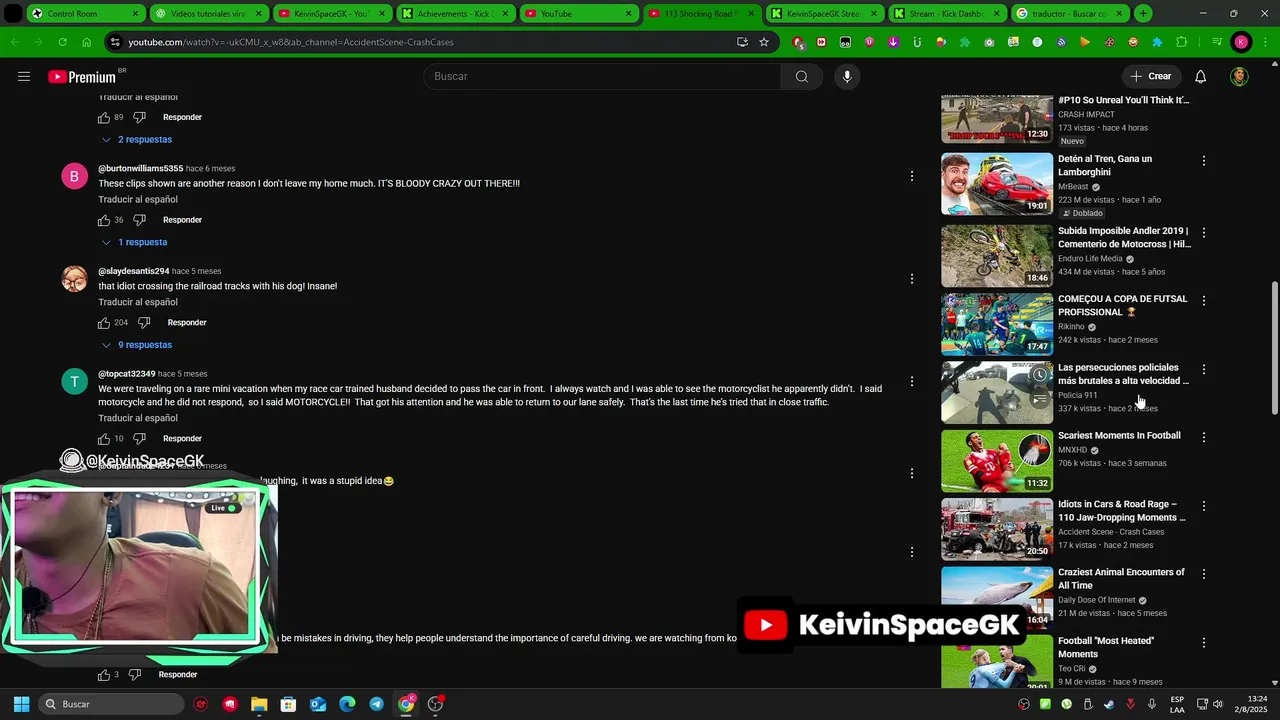The height and width of the screenshot is (720, 1280).
Task: Open Idiots in Cars & Road Rage thumbnail
Action: pyautogui.click(x=997, y=529)
